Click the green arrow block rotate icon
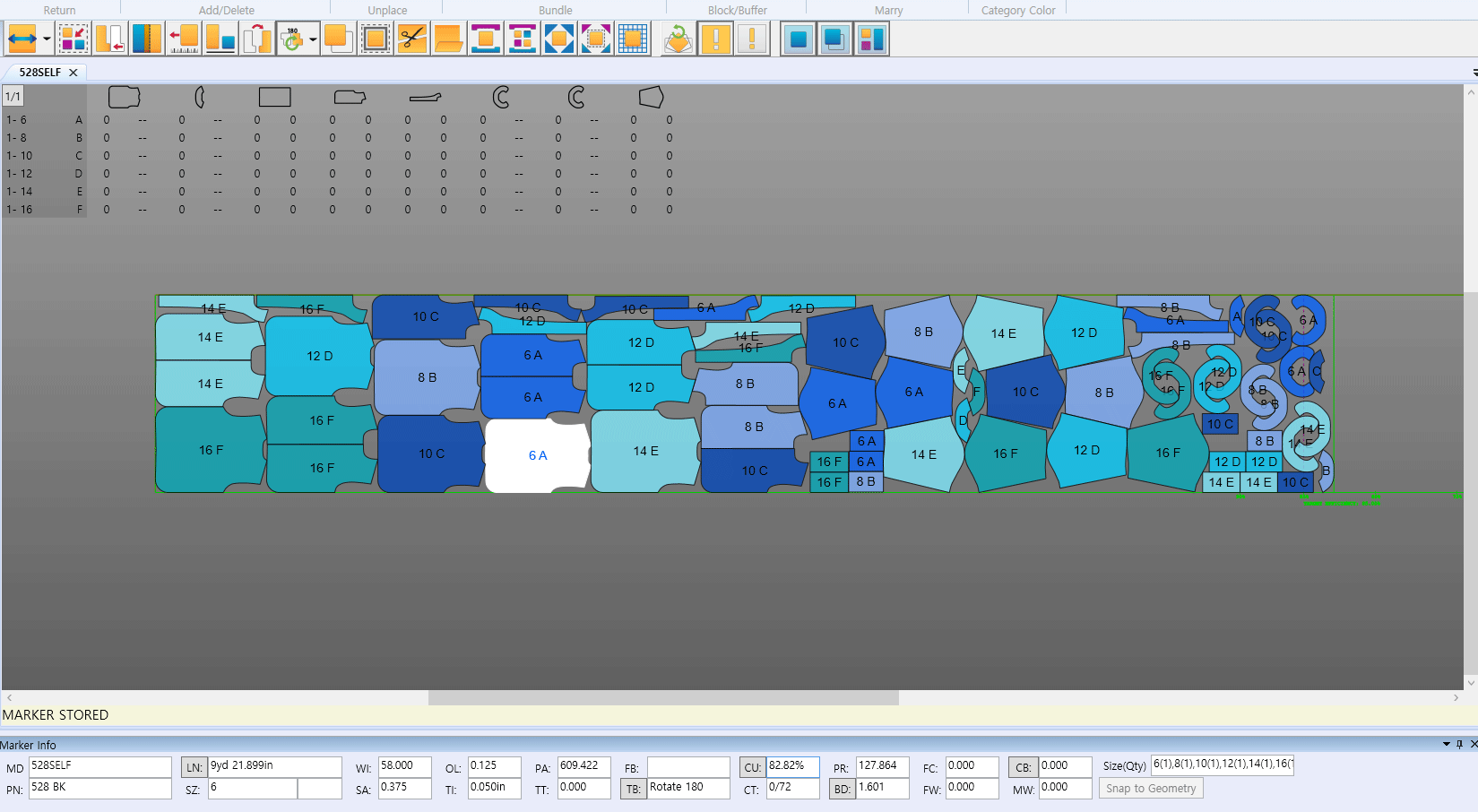 tap(678, 39)
